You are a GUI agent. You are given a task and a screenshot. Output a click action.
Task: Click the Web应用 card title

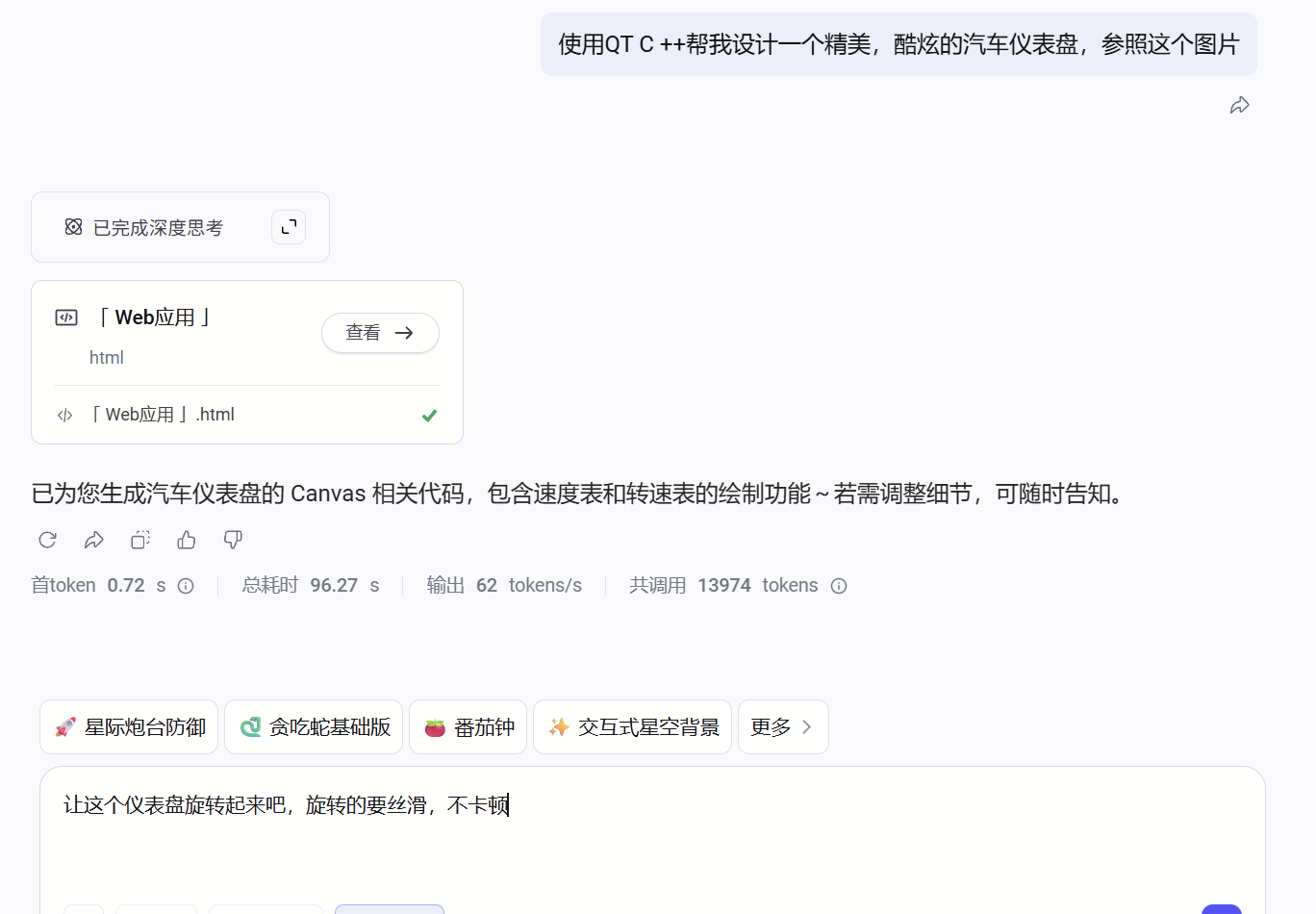click(x=154, y=317)
